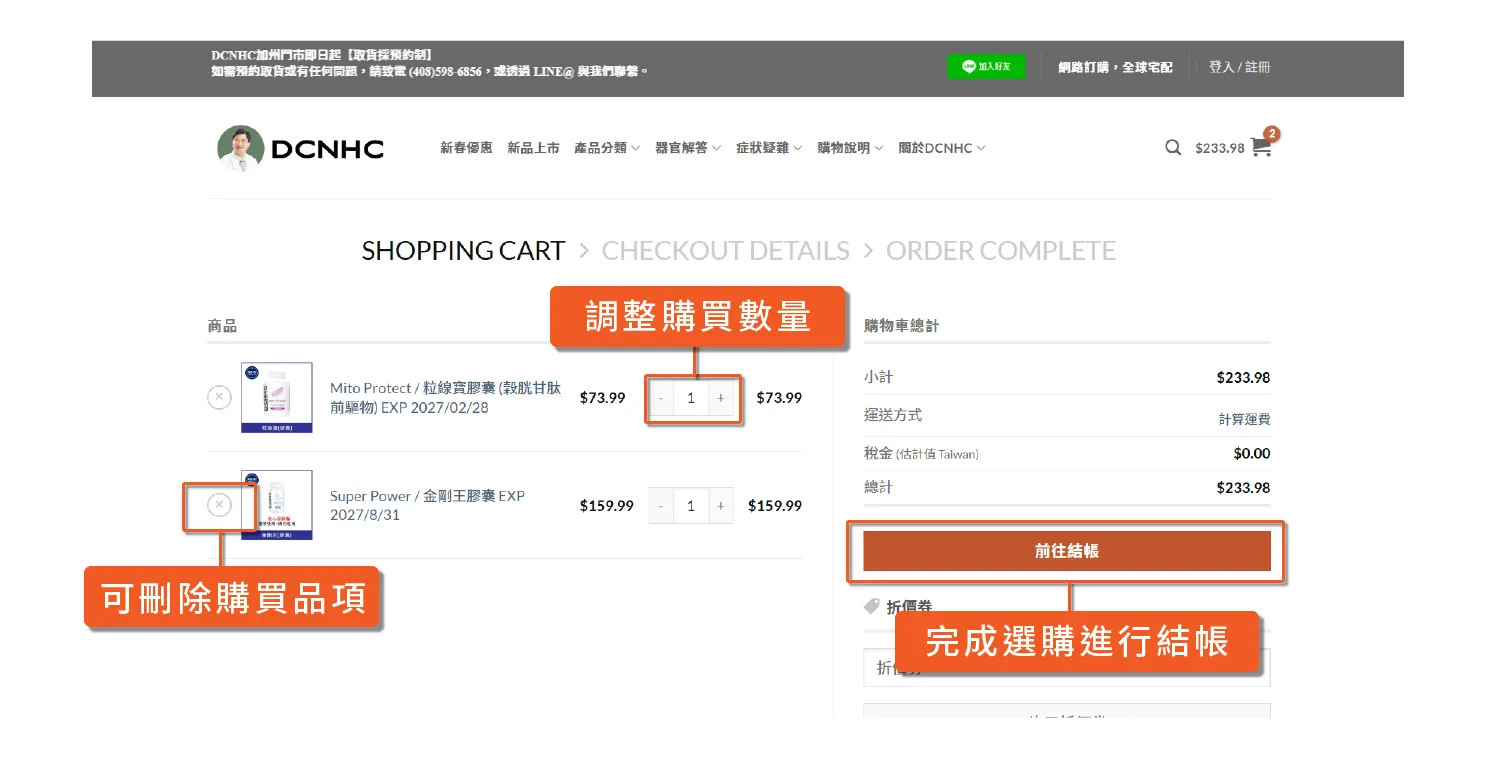Click 計算運費 shipping link
Screen dimensions: 1496x776
1244,420
